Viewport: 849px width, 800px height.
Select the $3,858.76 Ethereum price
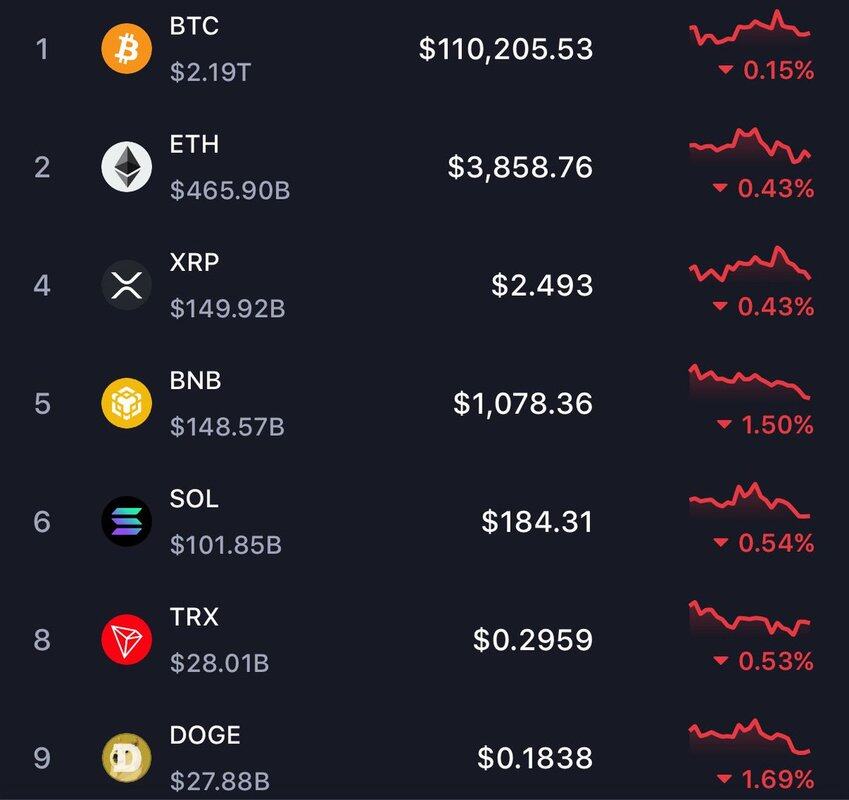(520, 167)
